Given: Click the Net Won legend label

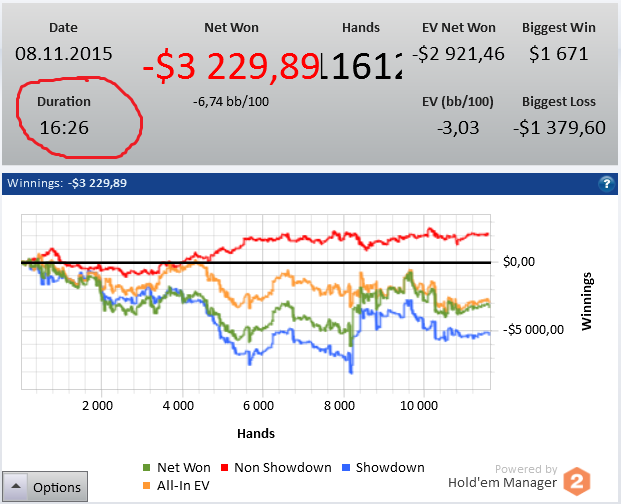Looking at the screenshot, I should coord(184,468).
